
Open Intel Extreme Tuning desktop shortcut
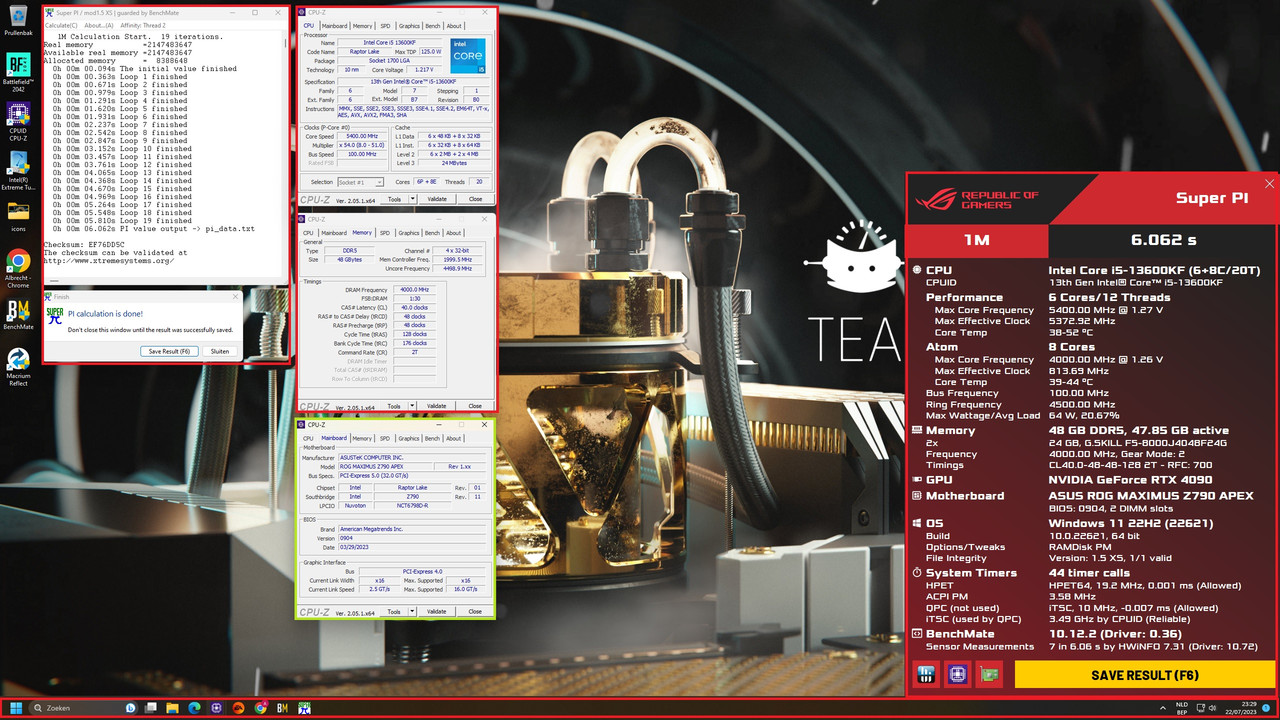(x=18, y=170)
